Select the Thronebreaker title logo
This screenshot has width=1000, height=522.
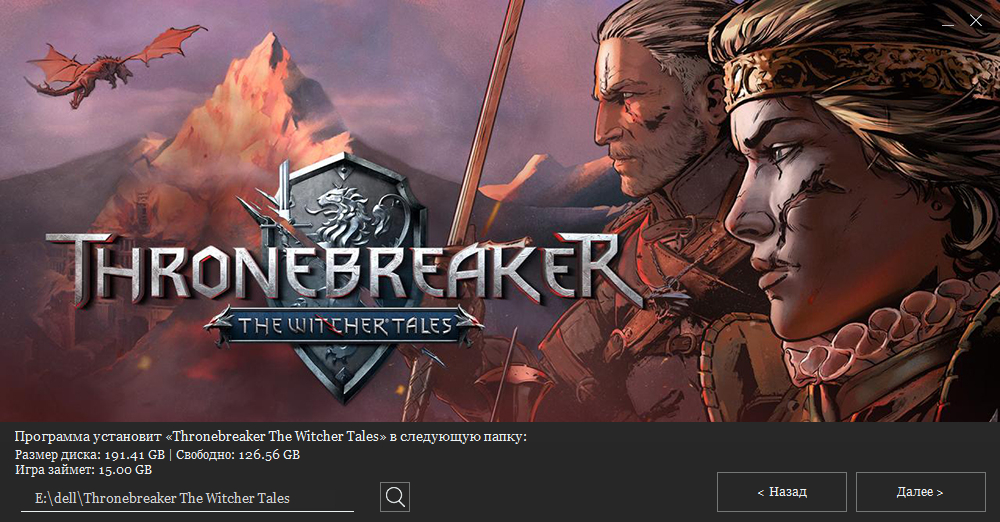(344, 268)
